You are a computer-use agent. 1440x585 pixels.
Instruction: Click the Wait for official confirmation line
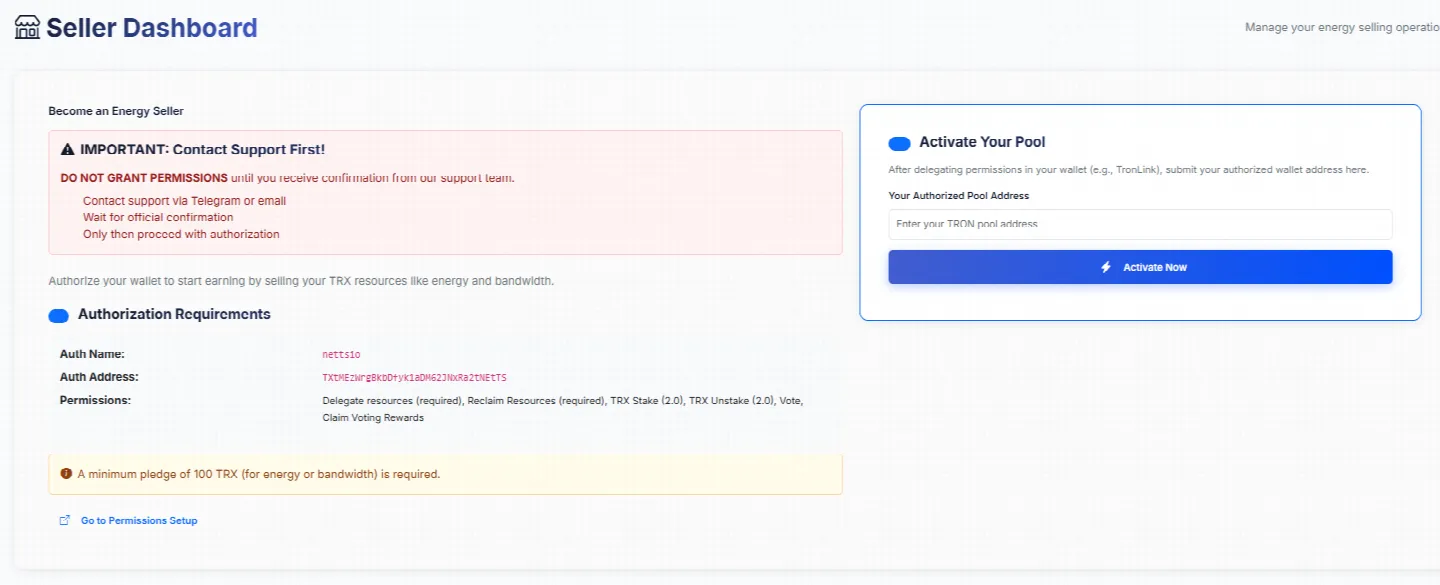coord(158,217)
